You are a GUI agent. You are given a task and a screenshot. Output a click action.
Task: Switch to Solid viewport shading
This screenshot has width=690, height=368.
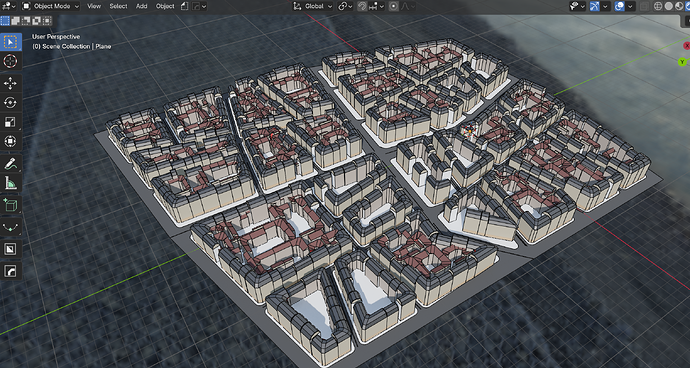(669, 6)
